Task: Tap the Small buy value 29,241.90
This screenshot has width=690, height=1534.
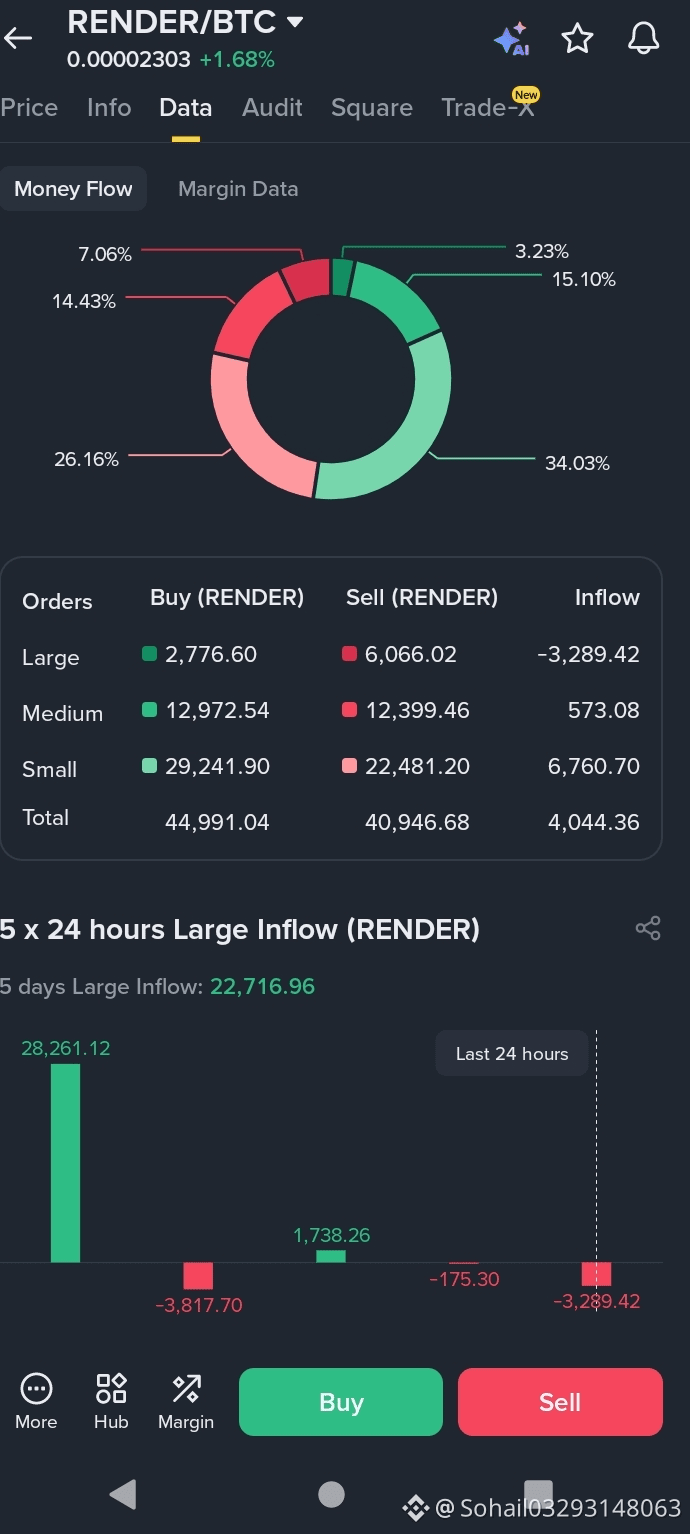Action: tap(218, 766)
